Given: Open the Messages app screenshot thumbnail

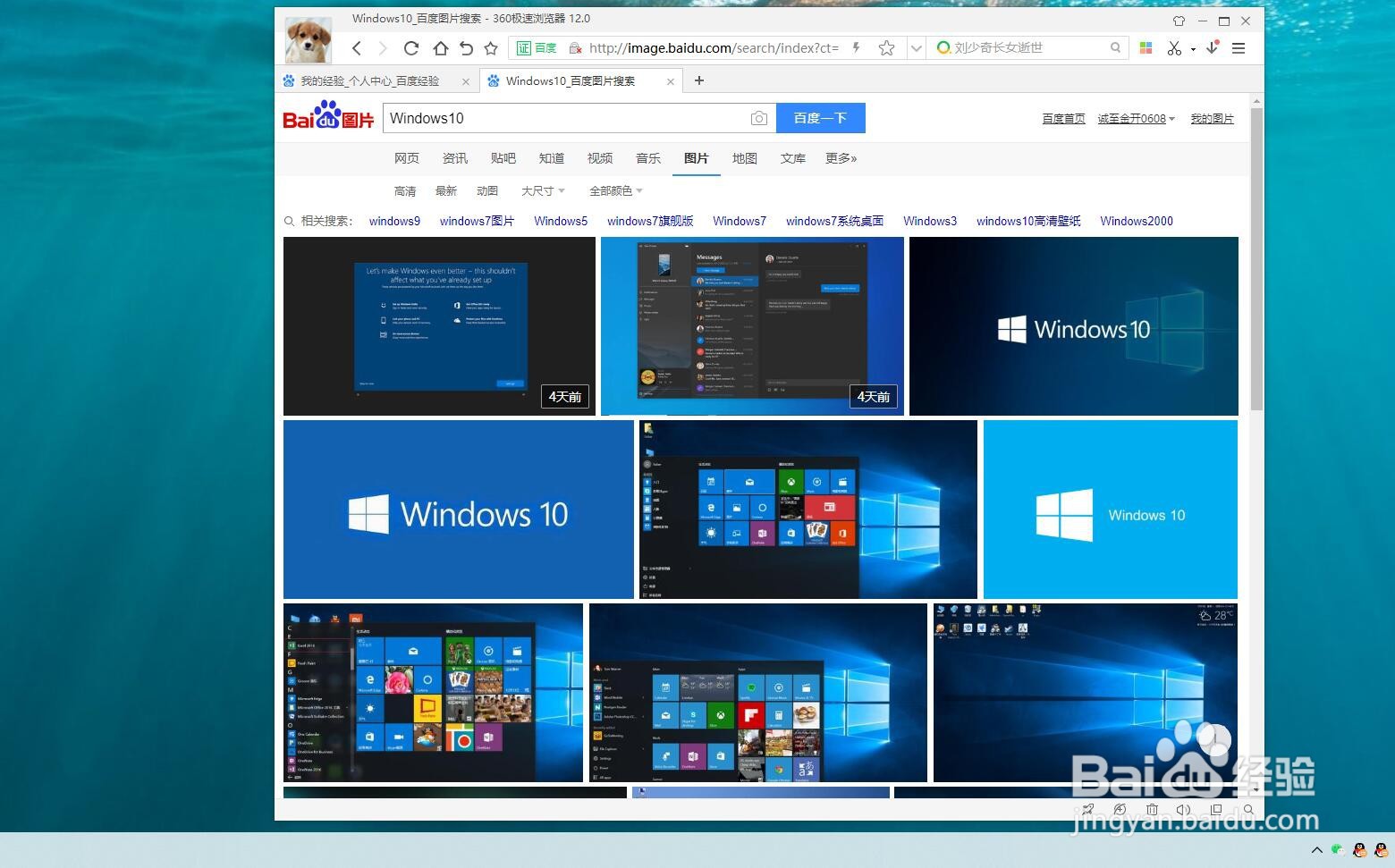Looking at the screenshot, I should 752,326.
